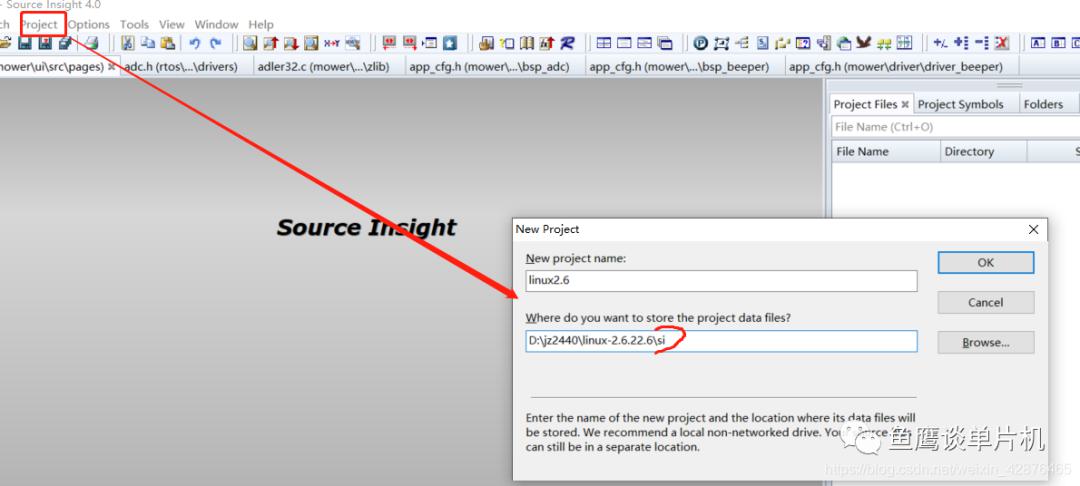Click the Save All stacked disks icon
The image size is (1080, 486).
point(65,43)
